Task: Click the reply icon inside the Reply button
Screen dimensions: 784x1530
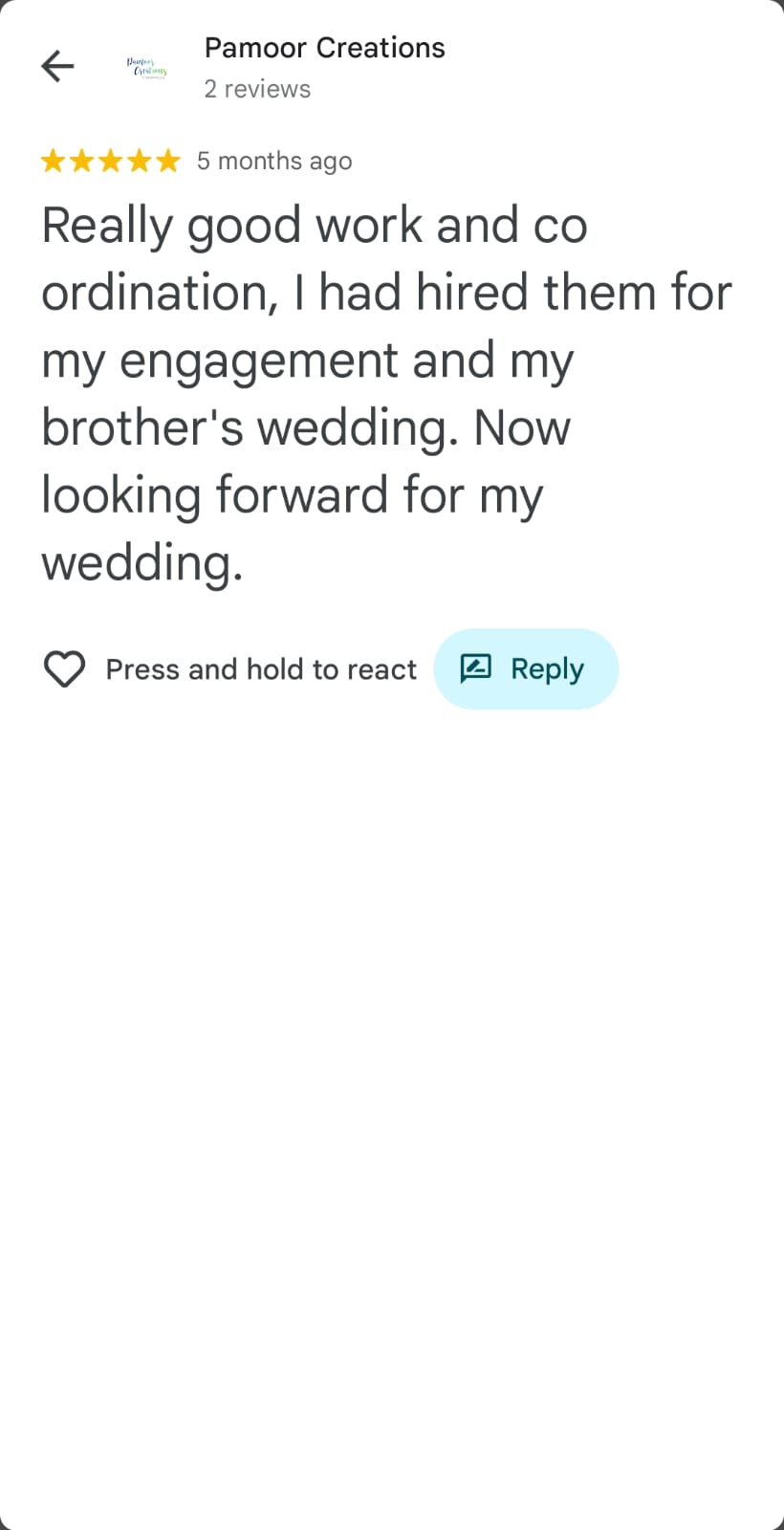Action: [x=476, y=668]
